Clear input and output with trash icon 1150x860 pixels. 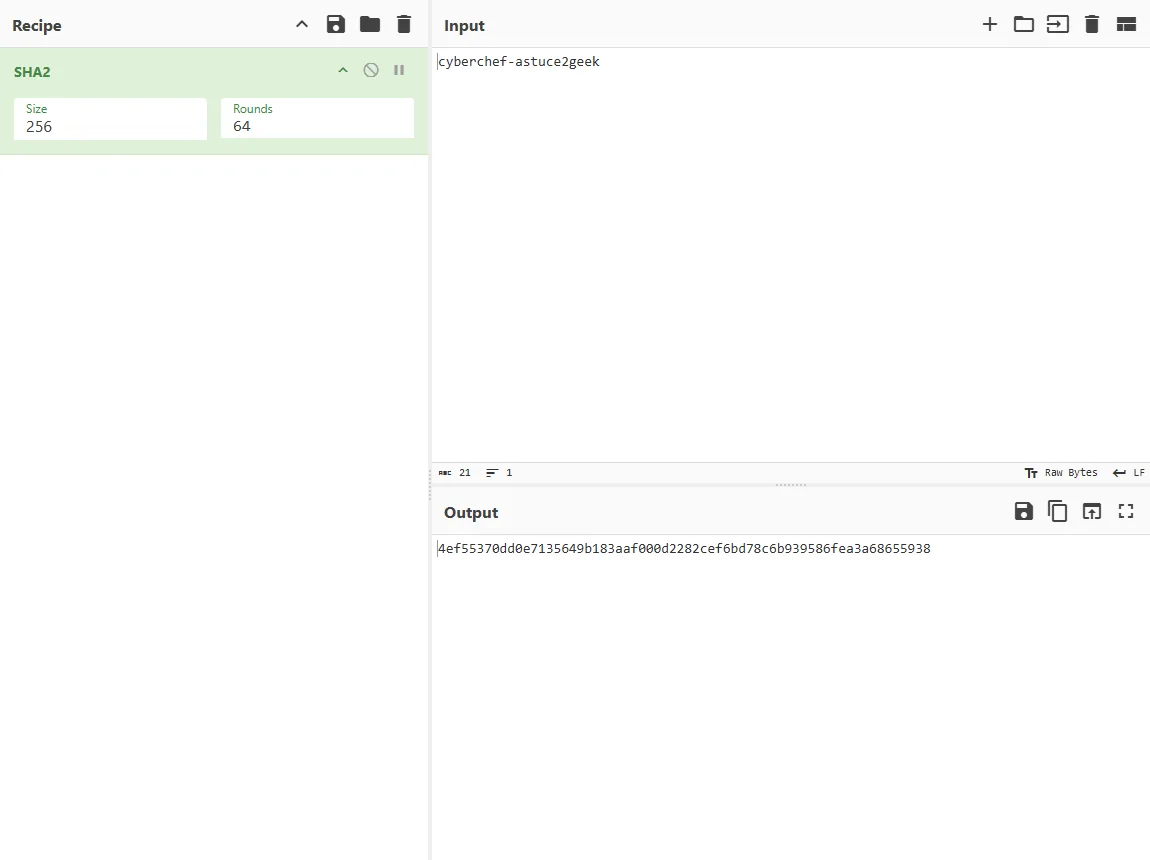point(1092,24)
